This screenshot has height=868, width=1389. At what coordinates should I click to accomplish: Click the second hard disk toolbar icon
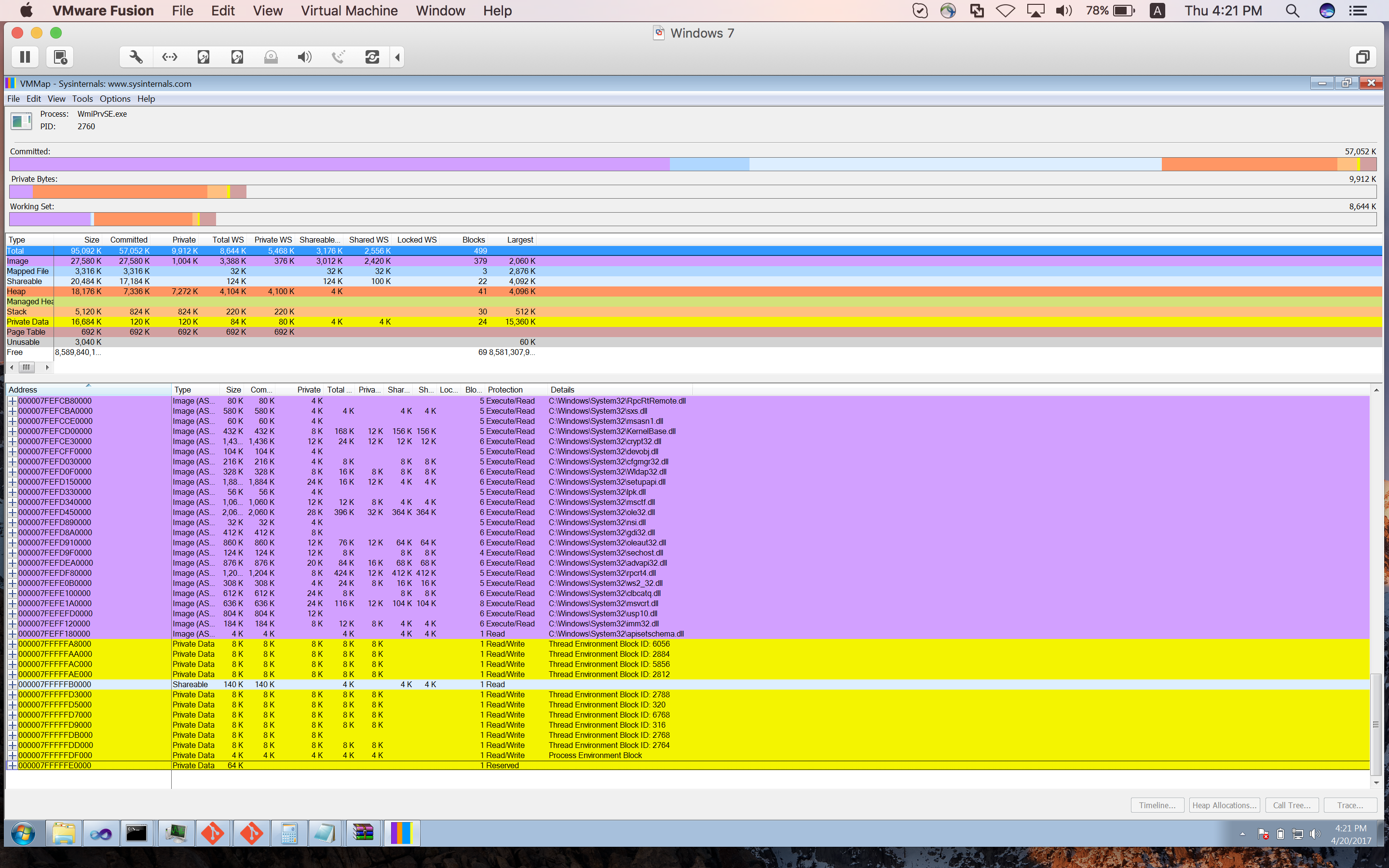[237, 57]
